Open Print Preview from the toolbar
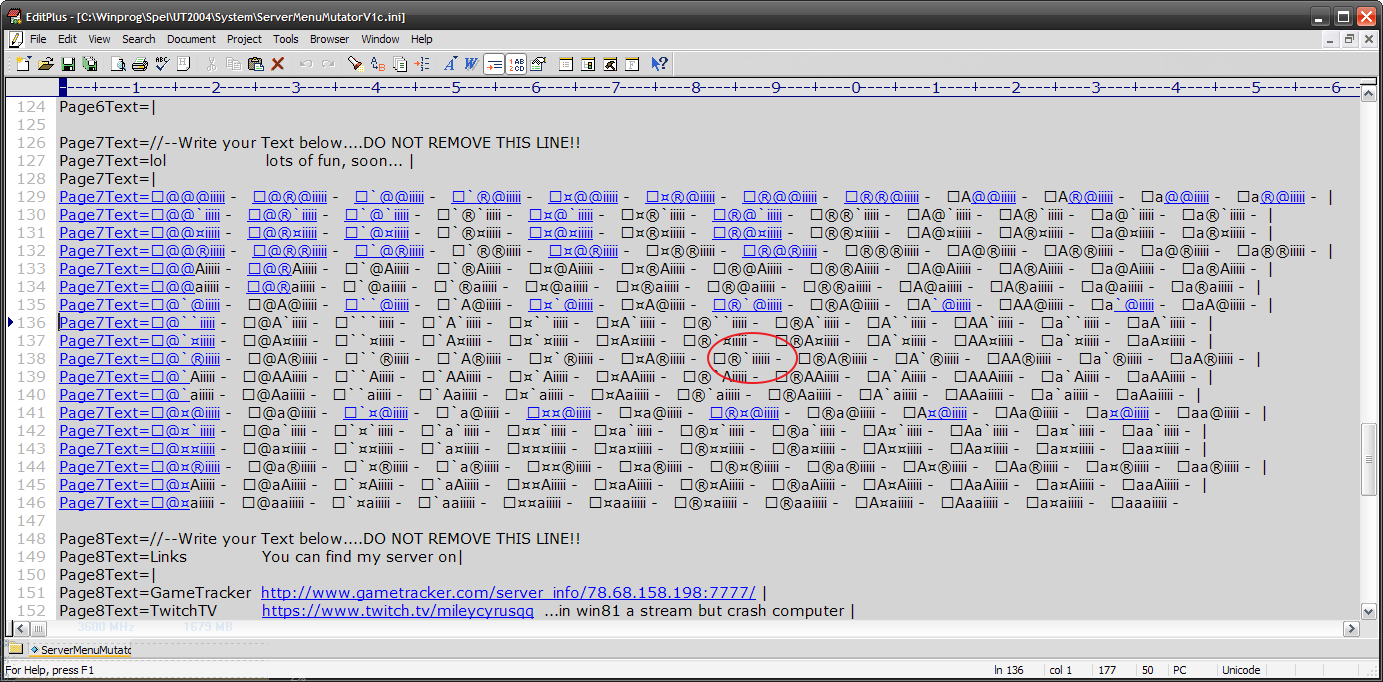This screenshot has width=1383, height=682. [x=117, y=64]
